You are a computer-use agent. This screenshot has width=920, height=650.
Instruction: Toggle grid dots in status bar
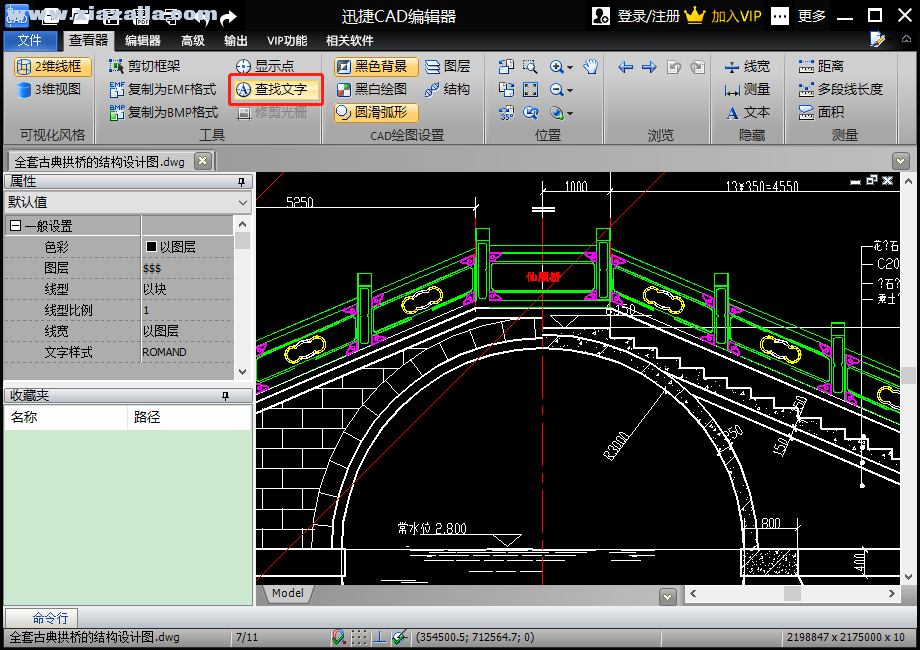[x=359, y=637]
